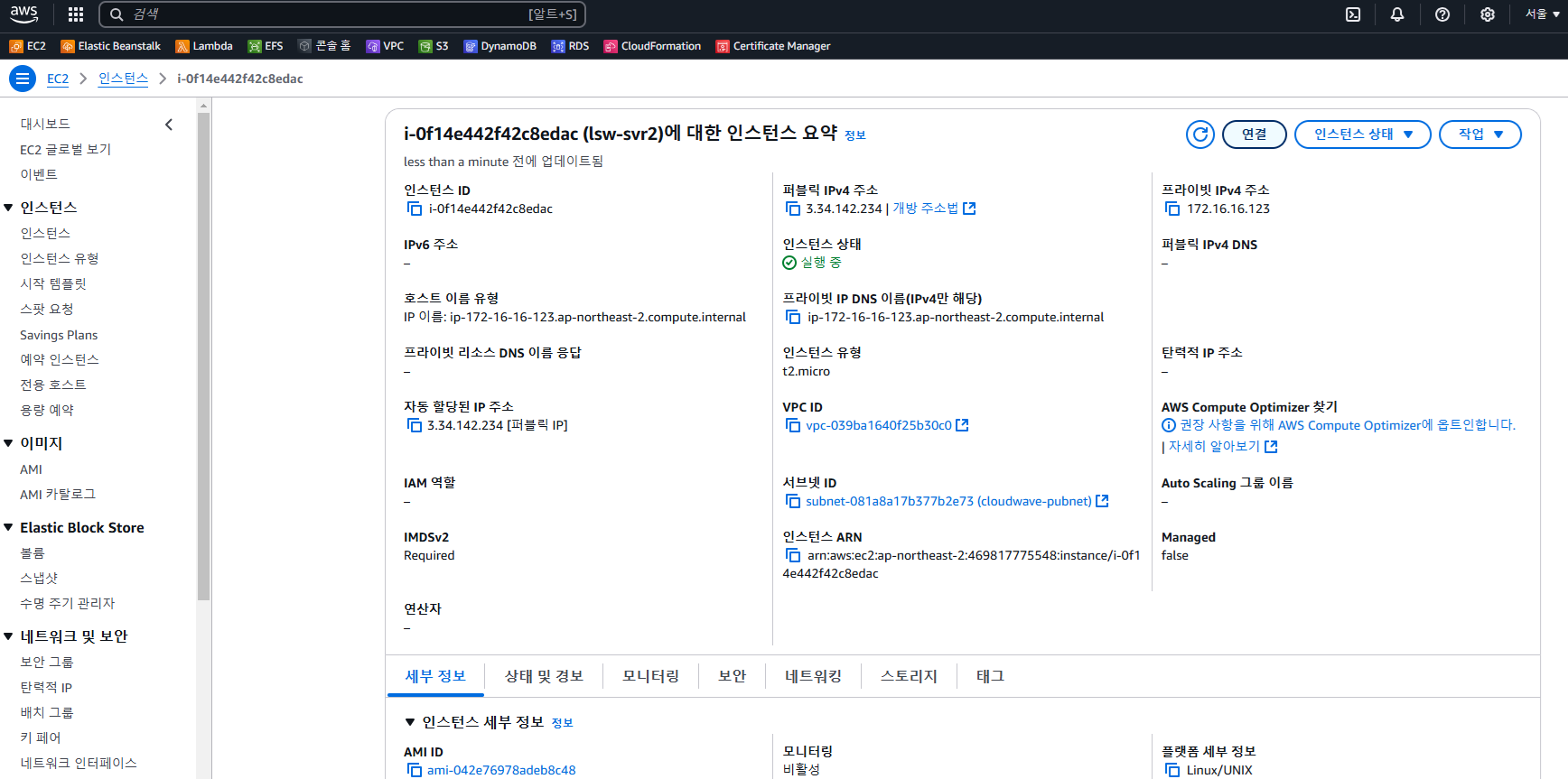This screenshot has height=779, width=1568.
Task: Open 키 페어 in sidebar
Action: [41, 737]
